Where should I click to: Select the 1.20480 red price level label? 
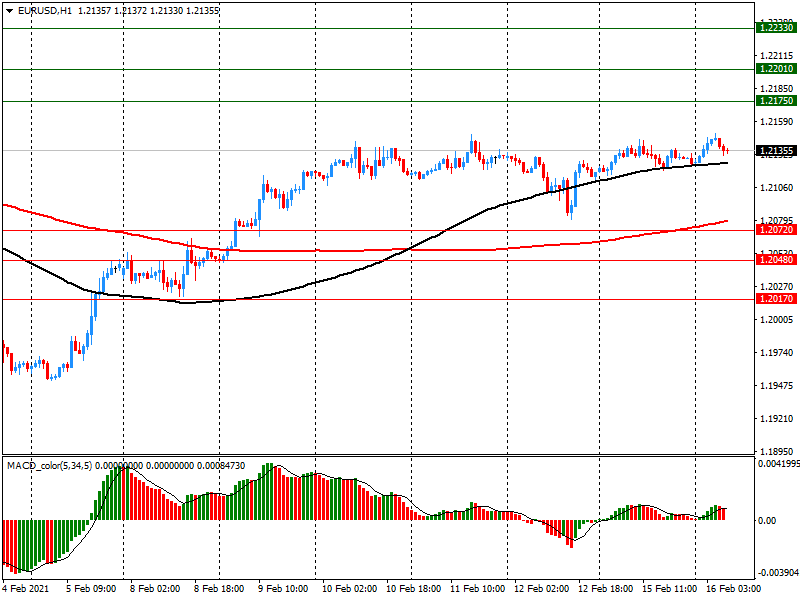point(776,260)
